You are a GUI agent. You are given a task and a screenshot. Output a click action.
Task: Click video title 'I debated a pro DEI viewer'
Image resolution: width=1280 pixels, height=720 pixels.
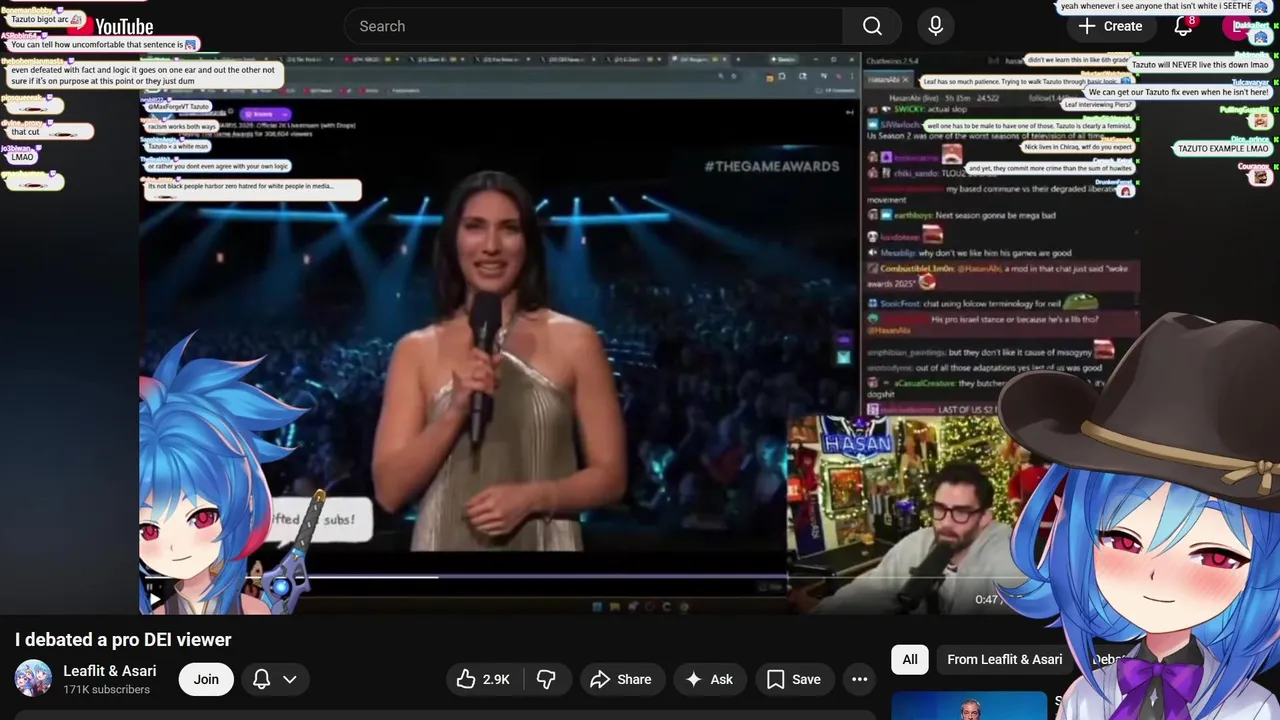click(x=123, y=640)
